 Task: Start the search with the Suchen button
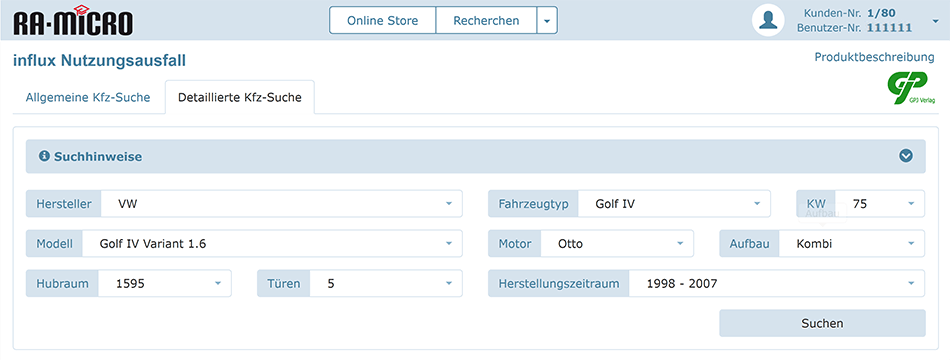(x=822, y=323)
